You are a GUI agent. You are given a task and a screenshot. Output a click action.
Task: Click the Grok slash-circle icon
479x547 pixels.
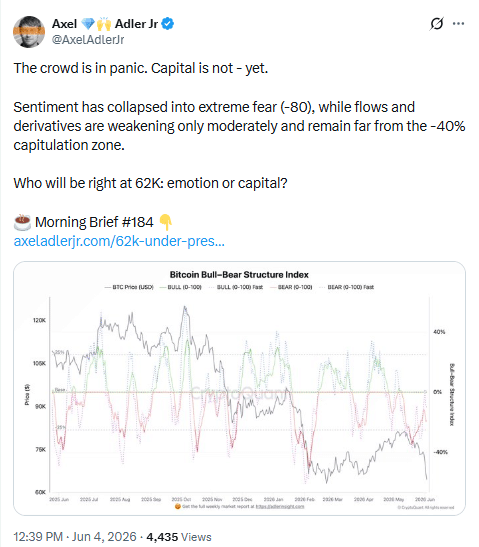tap(436, 24)
